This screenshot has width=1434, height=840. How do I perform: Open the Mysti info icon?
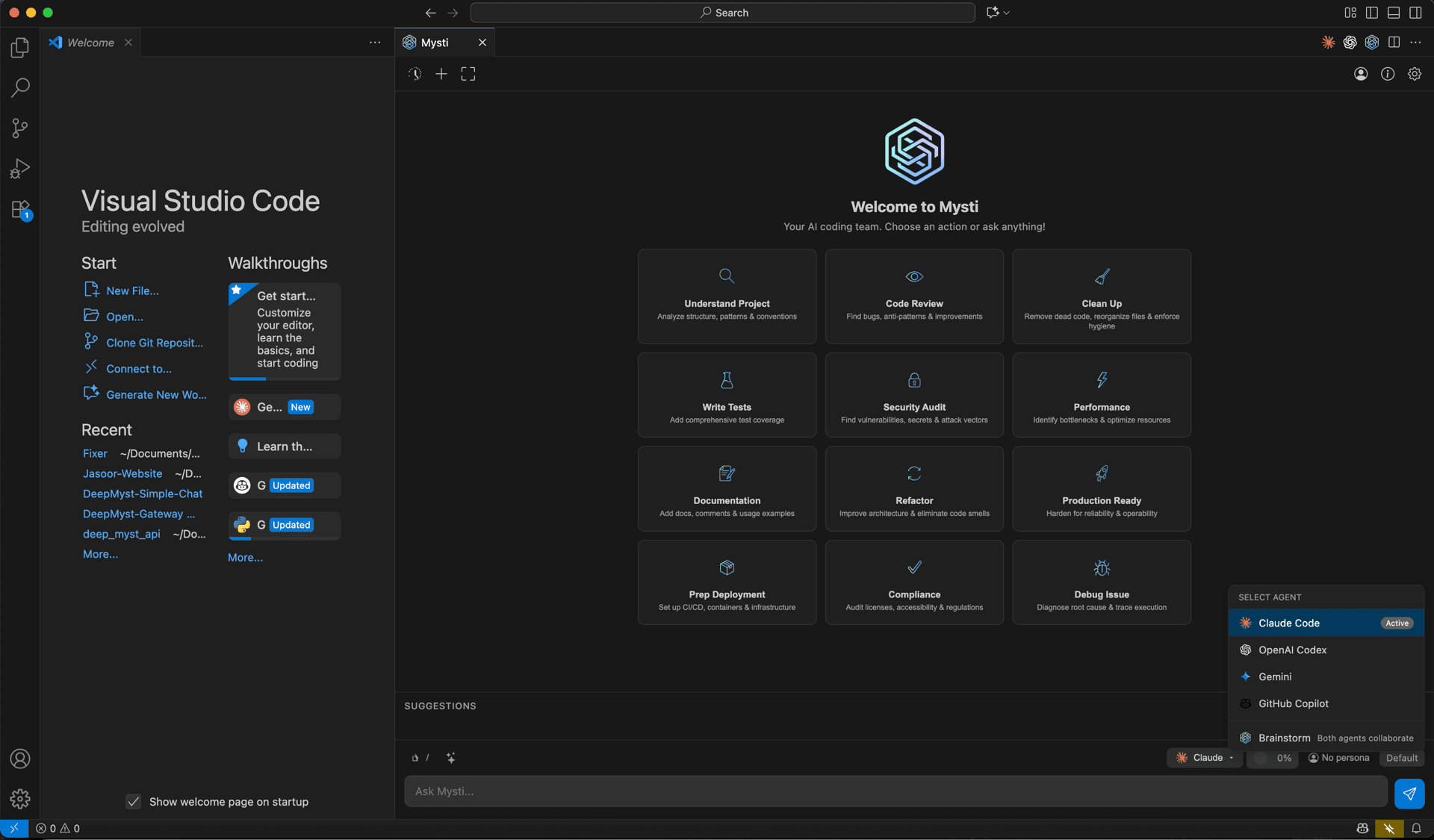pyautogui.click(x=1388, y=74)
